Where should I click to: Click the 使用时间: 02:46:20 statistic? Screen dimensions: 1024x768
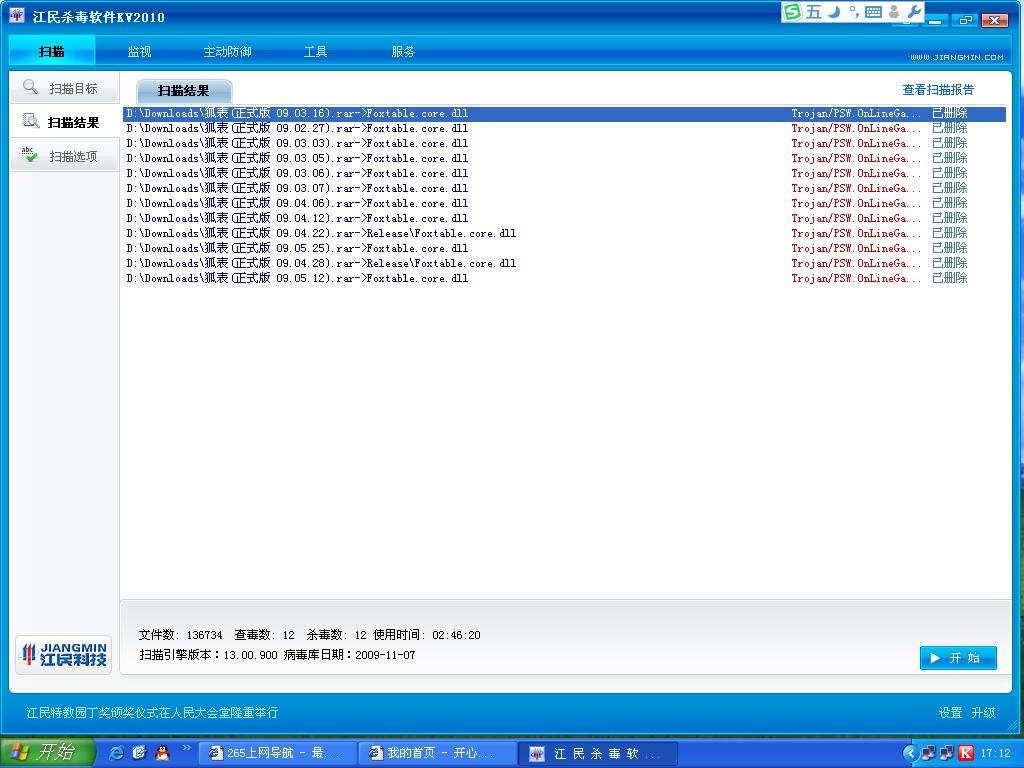[426, 635]
